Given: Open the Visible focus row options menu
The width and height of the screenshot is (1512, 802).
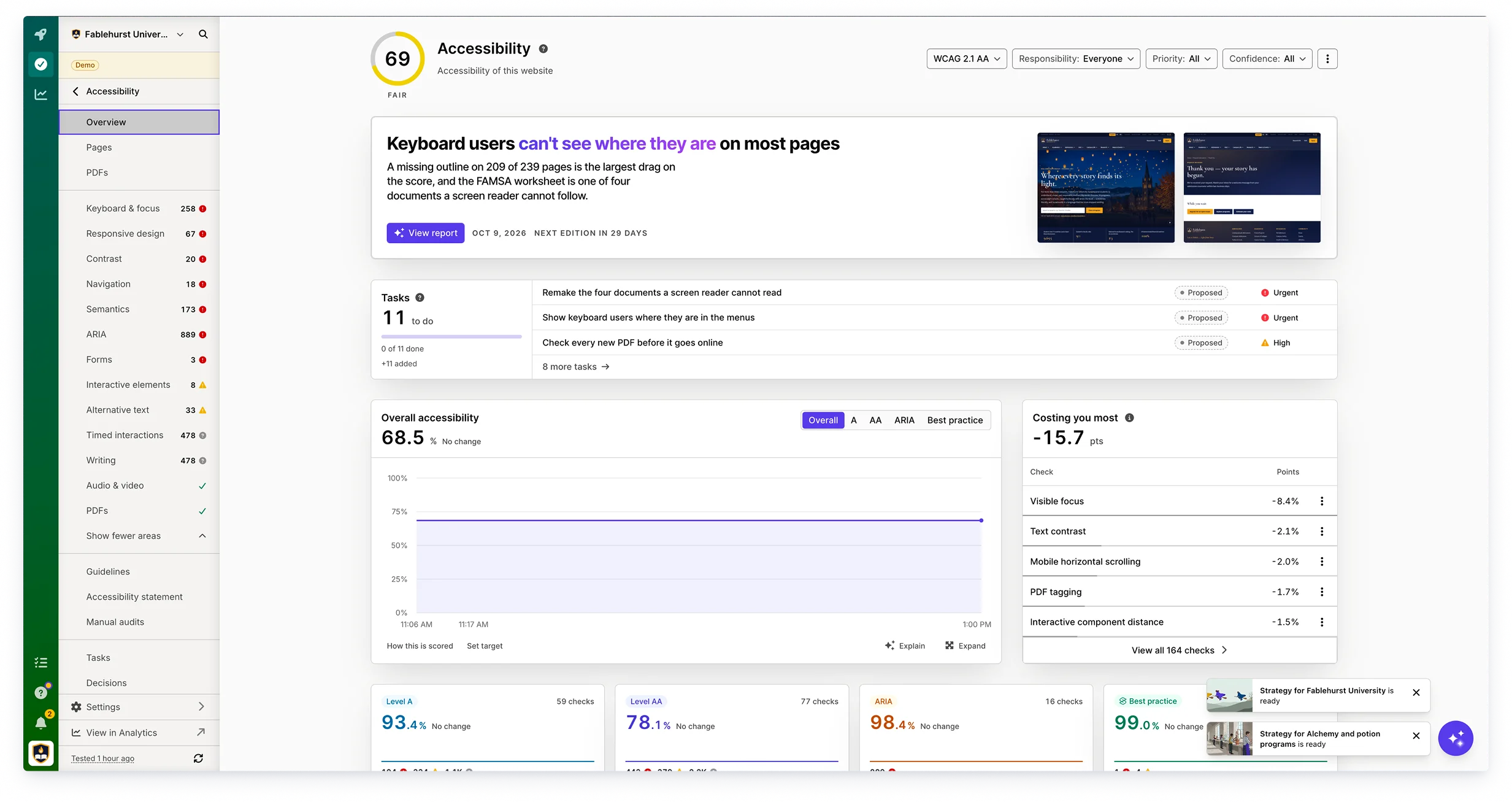Looking at the screenshot, I should click(x=1322, y=501).
